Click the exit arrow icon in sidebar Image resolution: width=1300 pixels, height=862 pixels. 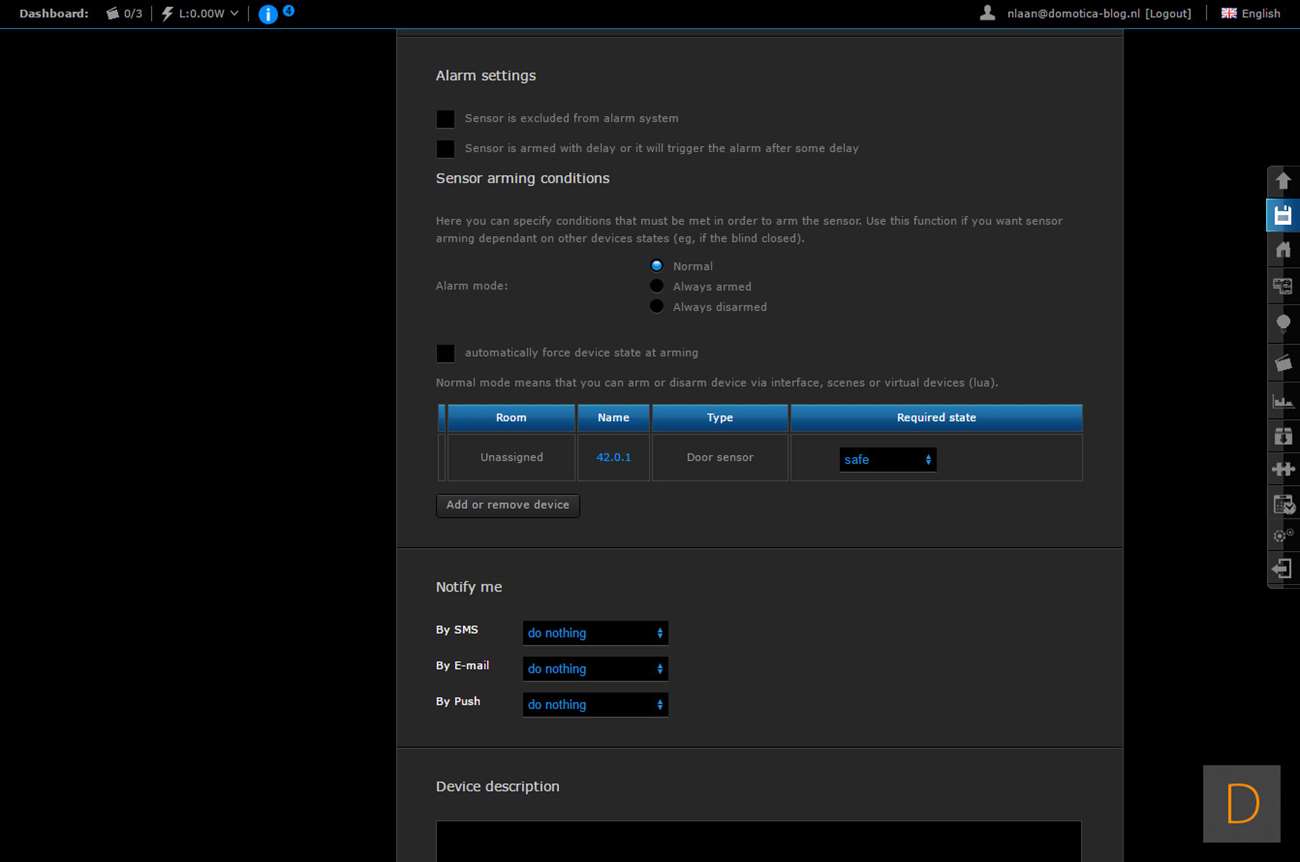tap(1283, 569)
